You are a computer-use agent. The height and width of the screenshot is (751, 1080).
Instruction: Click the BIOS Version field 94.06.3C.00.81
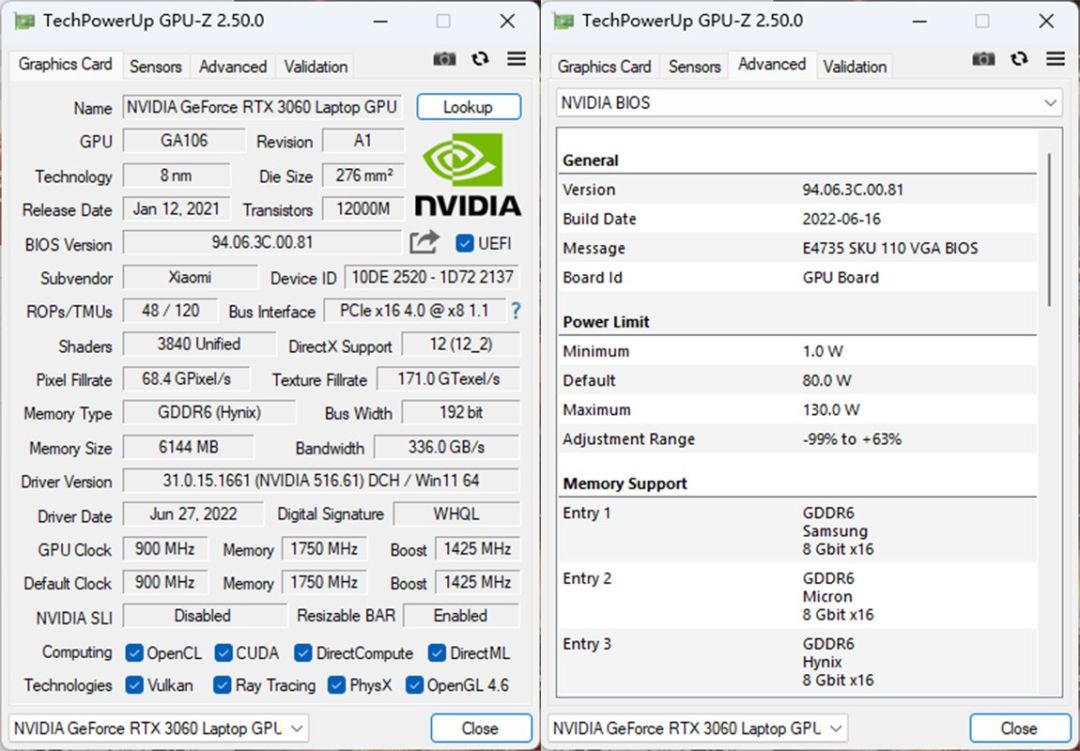262,243
